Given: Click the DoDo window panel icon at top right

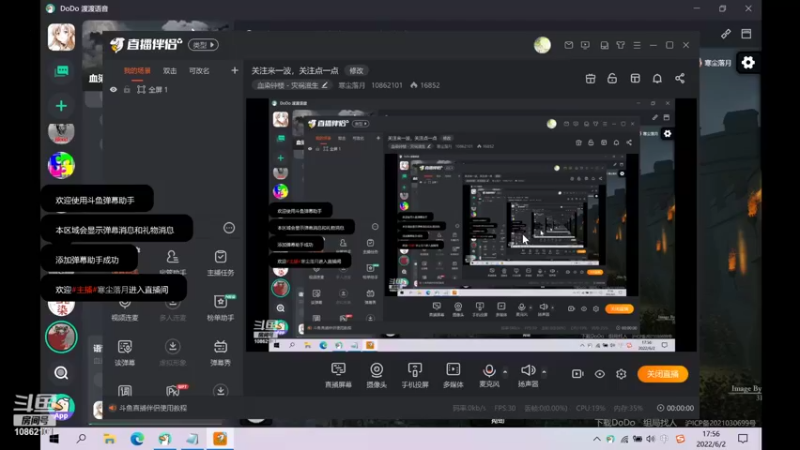Looking at the screenshot, I should (x=746, y=34).
